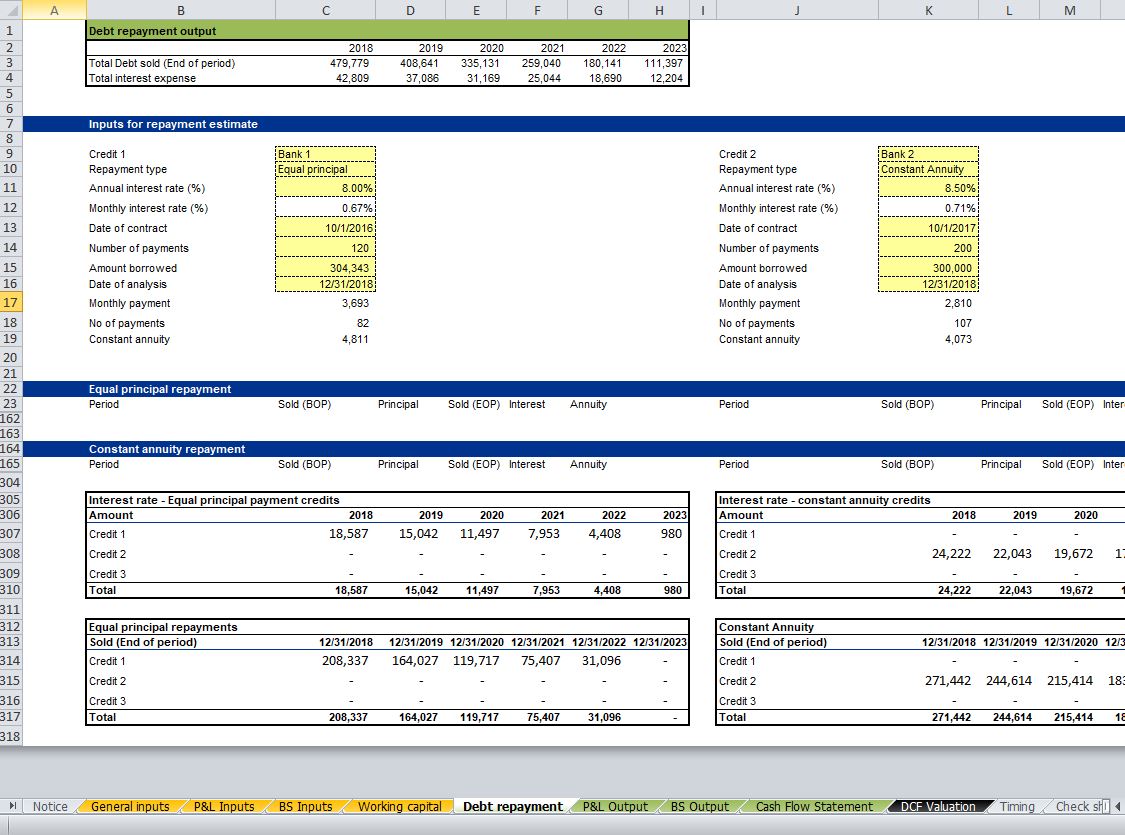Select column J header

(797, 10)
